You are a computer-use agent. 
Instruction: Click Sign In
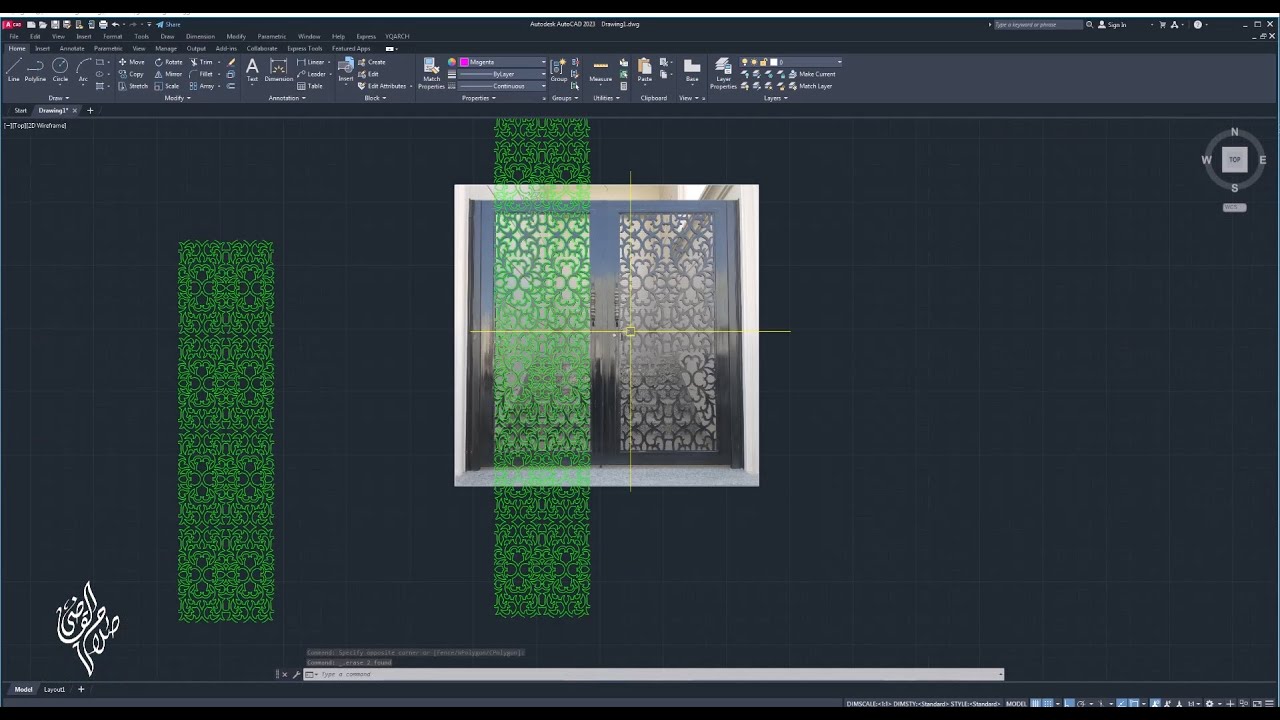1112,24
